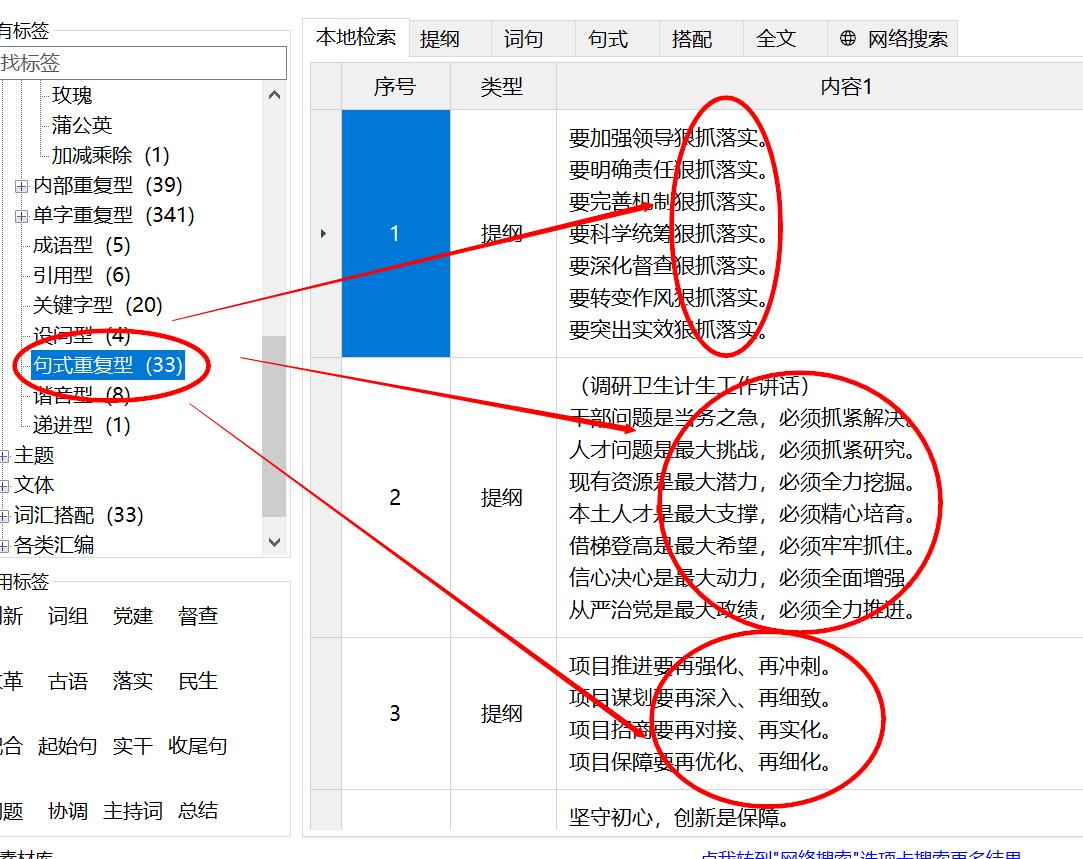
Task: Toggle the 落实 tag
Action: point(132,681)
